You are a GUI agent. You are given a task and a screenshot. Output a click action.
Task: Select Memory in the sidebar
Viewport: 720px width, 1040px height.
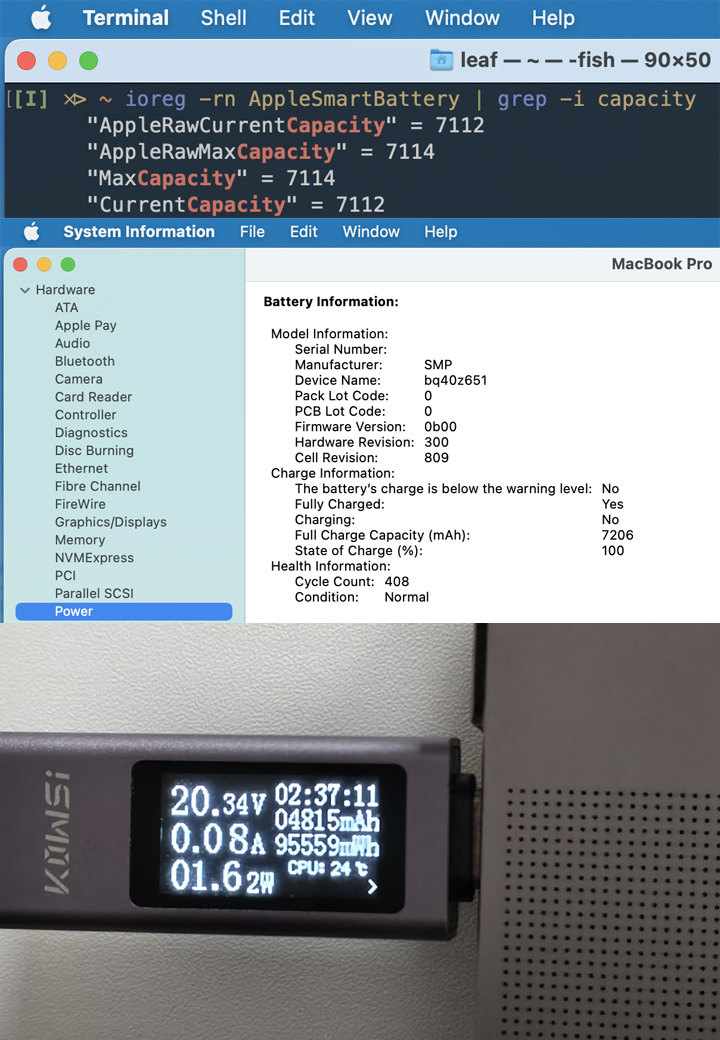coord(80,540)
